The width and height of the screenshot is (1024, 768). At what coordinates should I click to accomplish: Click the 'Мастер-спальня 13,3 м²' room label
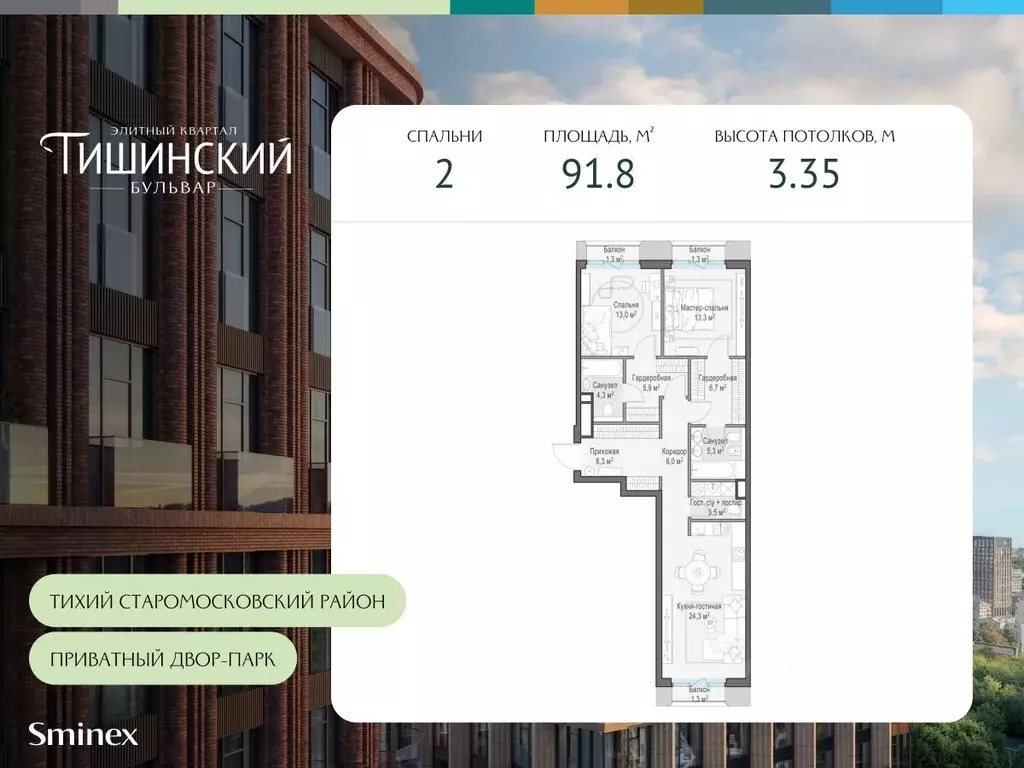coord(704,312)
